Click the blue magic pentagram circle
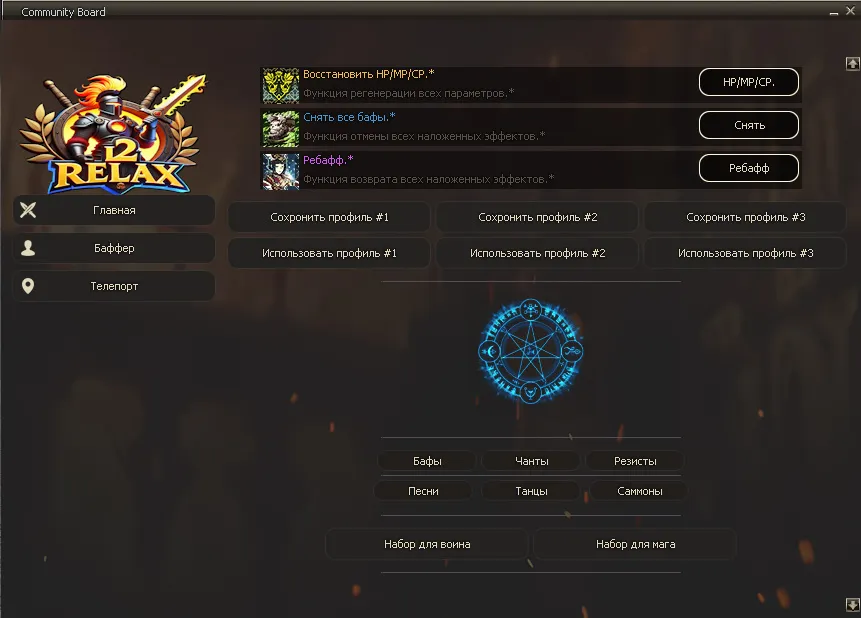Screen dimensions: 861x618 (x=530, y=352)
